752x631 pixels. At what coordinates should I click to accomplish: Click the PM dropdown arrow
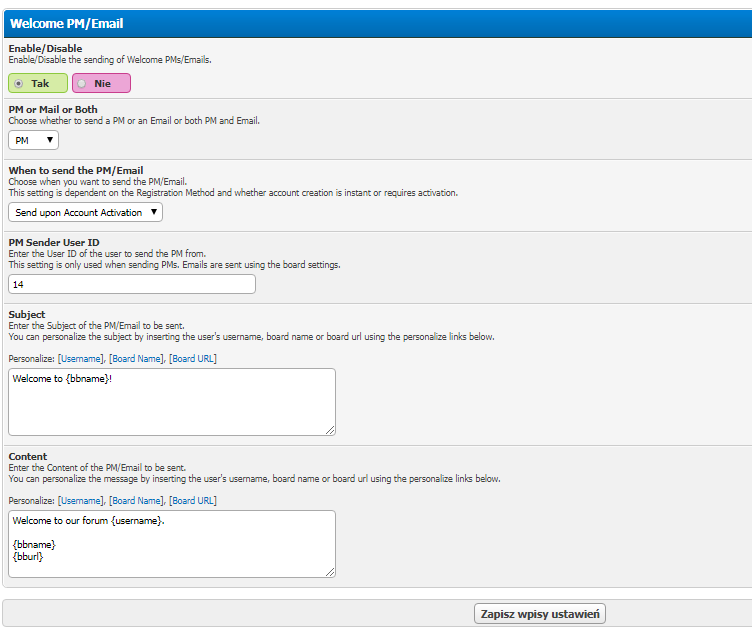point(49,140)
